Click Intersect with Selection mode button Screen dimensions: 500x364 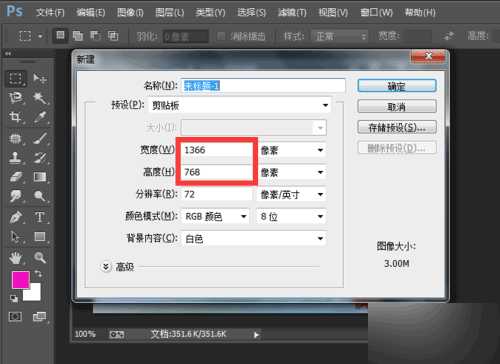113,35
